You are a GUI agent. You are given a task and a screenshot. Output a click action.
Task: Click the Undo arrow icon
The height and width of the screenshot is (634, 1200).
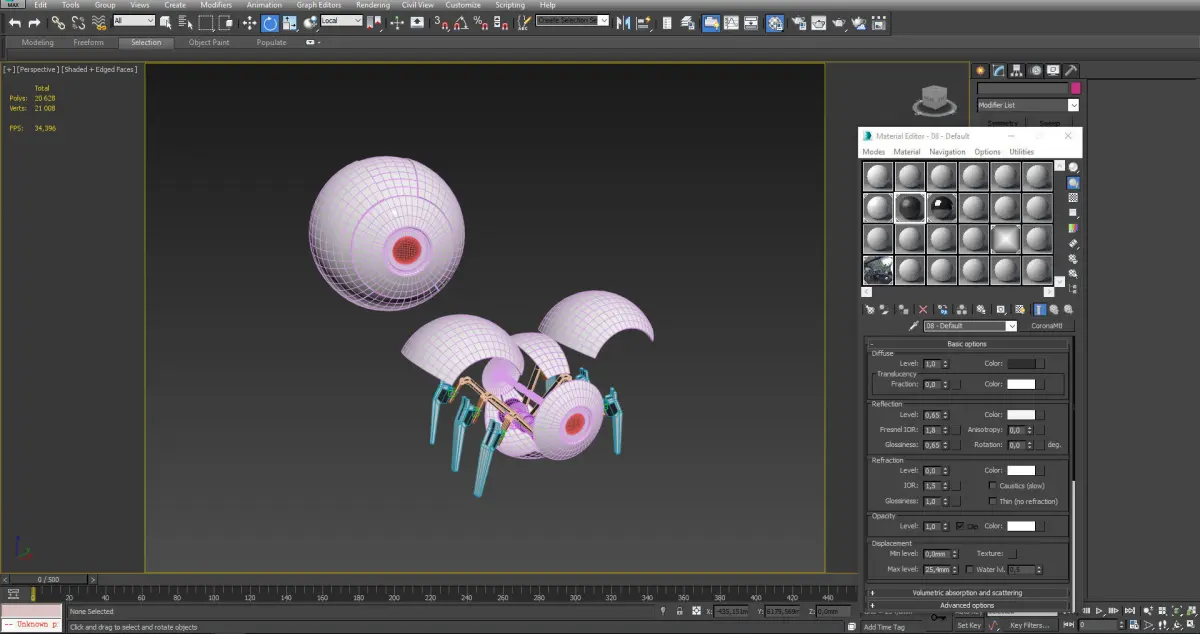[x=14, y=22]
